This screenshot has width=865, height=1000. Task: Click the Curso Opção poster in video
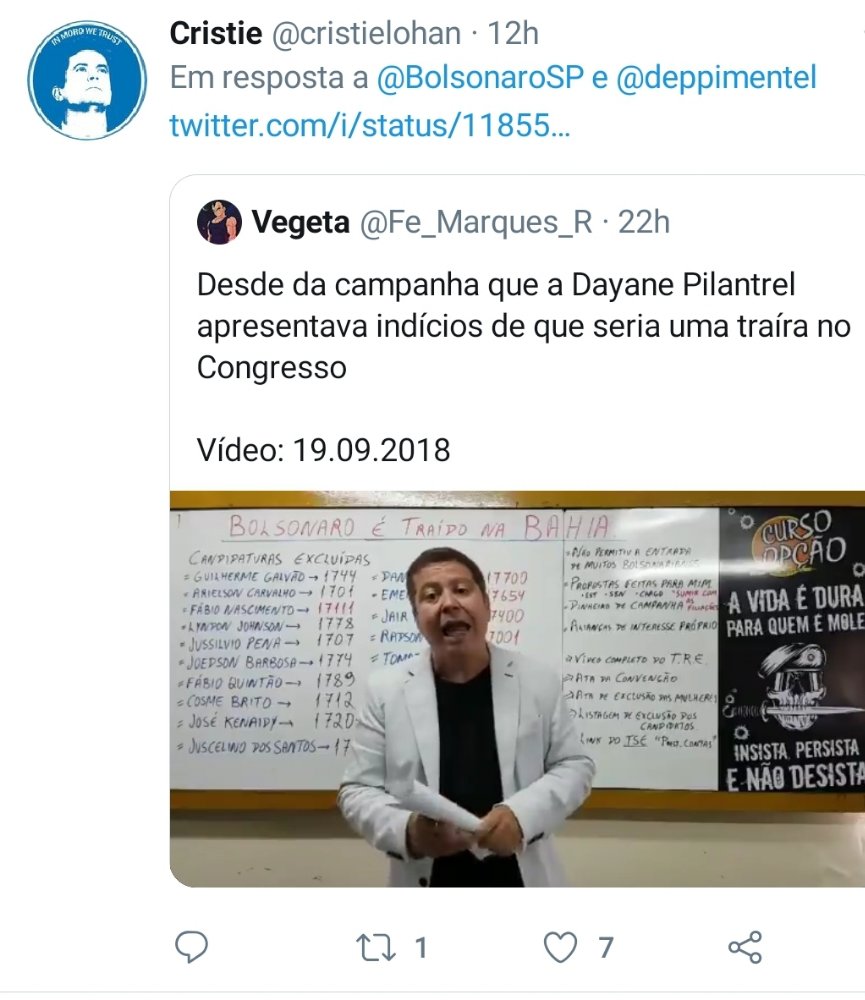[x=792, y=651]
